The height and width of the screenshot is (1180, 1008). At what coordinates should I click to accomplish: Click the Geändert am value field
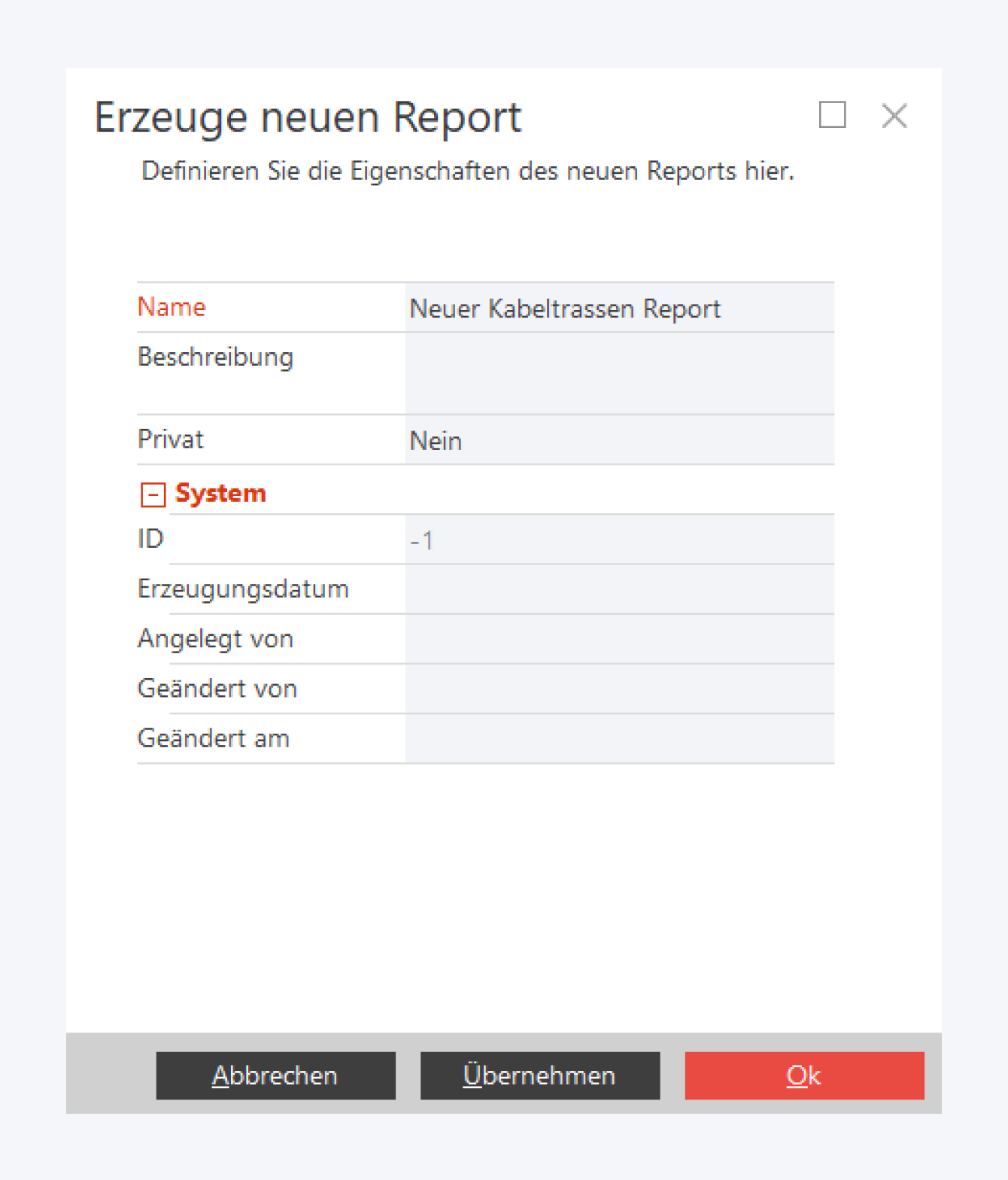point(618,738)
